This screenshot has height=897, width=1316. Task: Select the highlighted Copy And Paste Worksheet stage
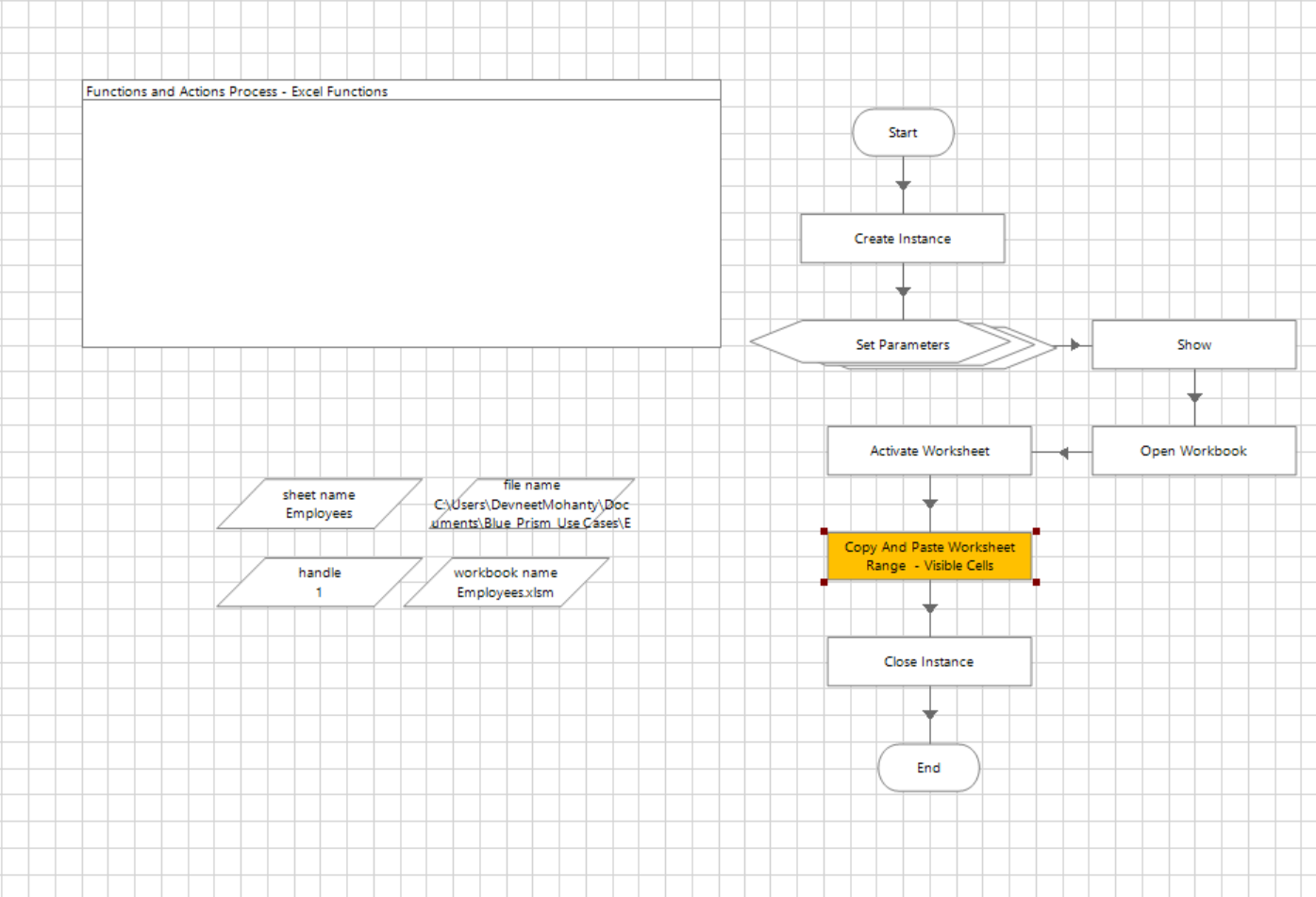(929, 556)
